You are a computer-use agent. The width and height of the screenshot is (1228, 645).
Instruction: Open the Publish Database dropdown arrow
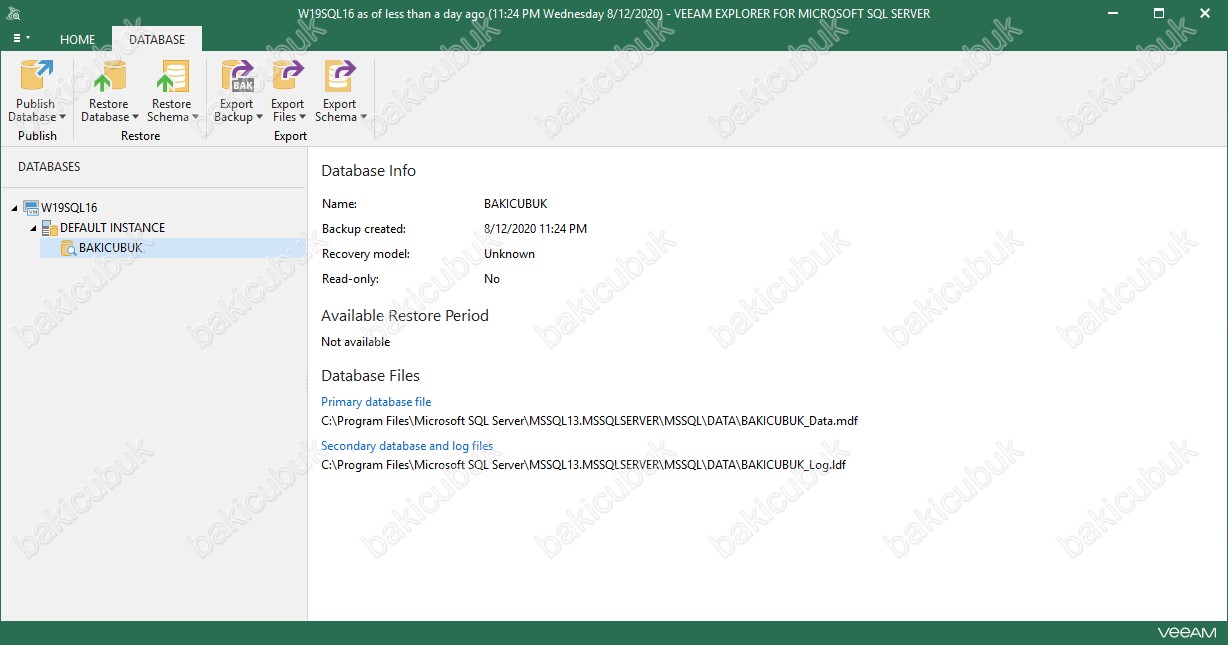(x=62, y=118)
